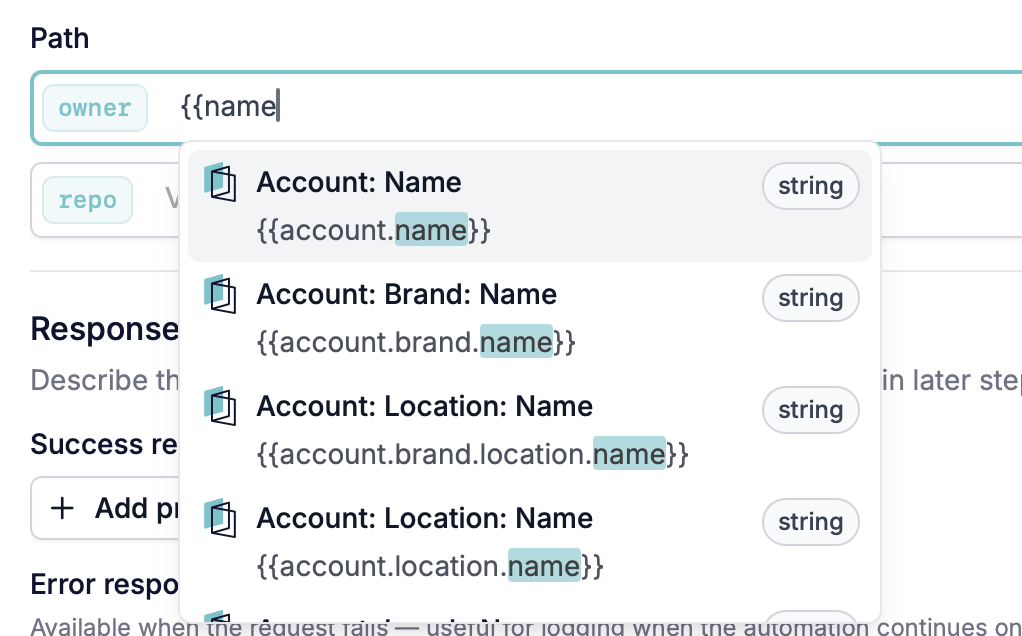Click the owner parameter tag
The height and width of the screenshot is (636, 1022).
(95, 108)
